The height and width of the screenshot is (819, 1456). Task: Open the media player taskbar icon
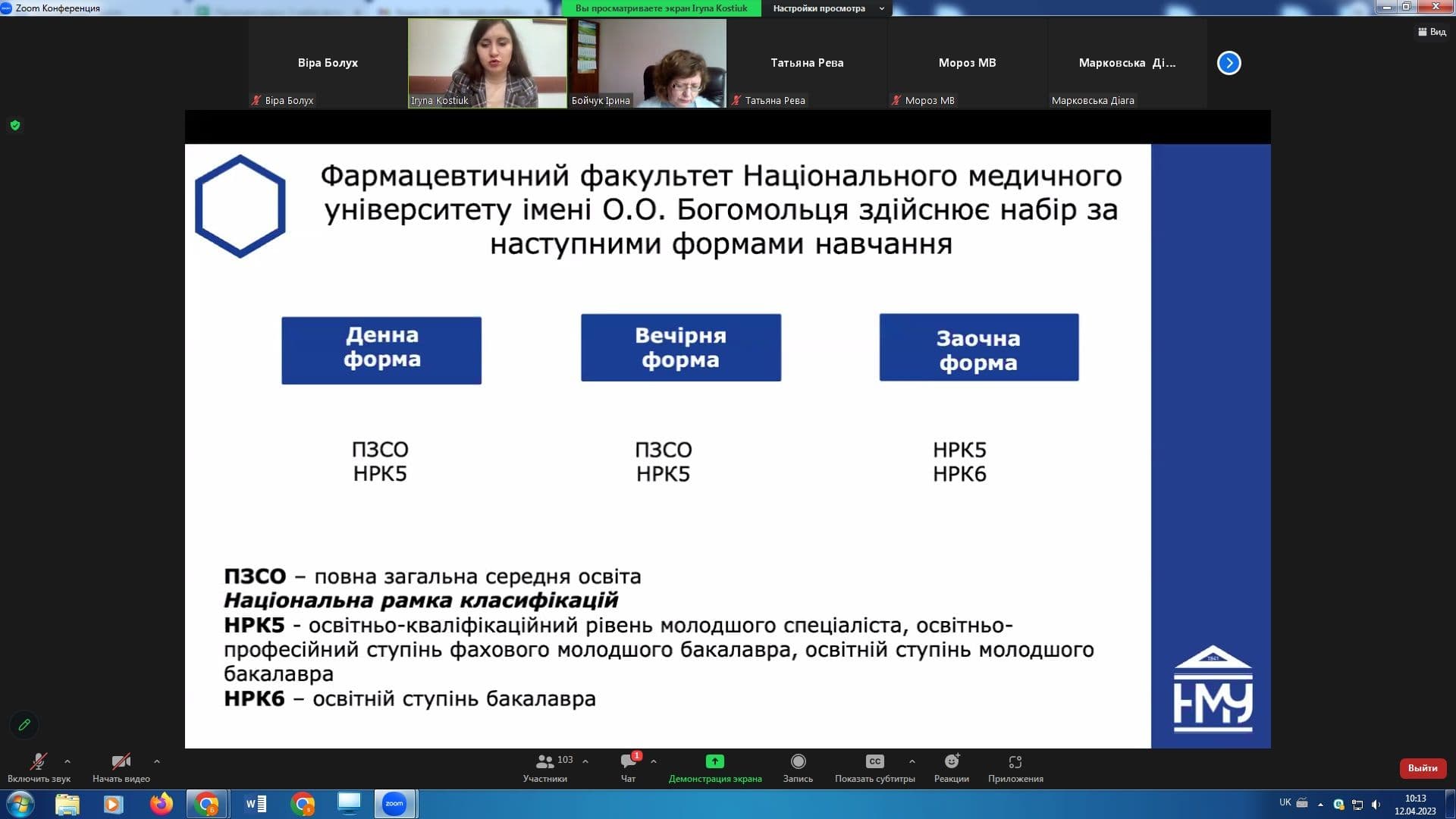tap(113, 804)
